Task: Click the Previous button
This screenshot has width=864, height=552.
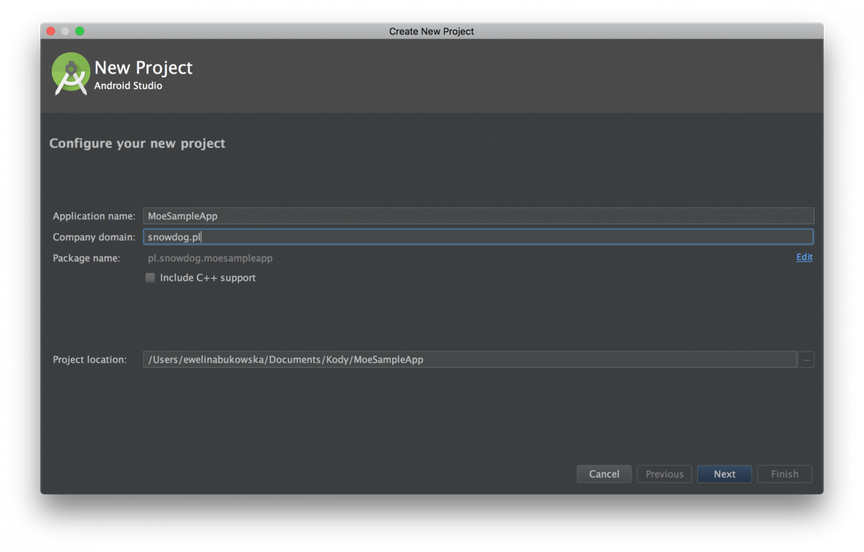Action: [664, 474]
